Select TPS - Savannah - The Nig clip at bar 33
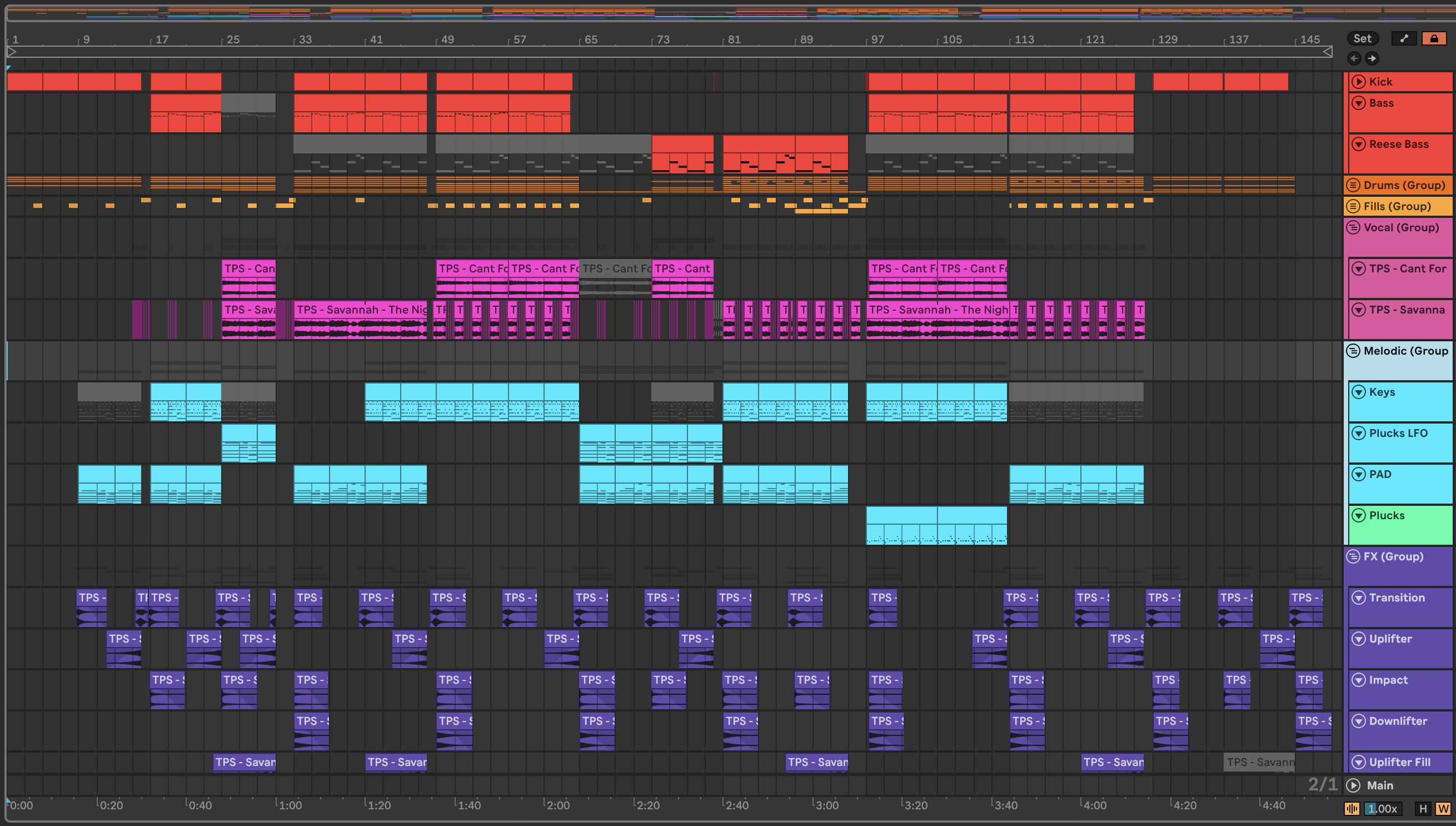This screenshot has height=826, width=1456. pos(360,320)
